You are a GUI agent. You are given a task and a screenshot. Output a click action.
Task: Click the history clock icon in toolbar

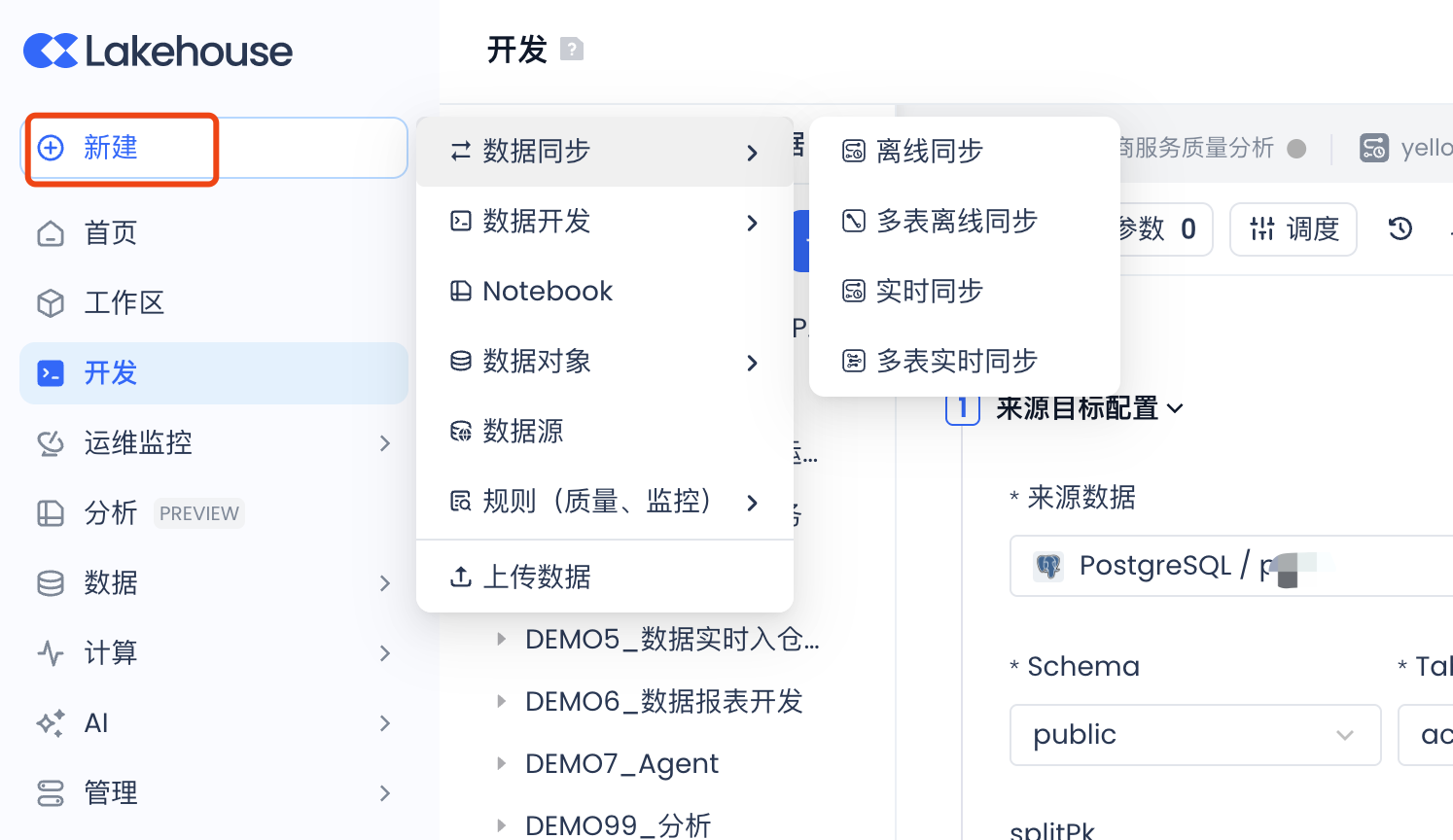(x=1400, y=228)
